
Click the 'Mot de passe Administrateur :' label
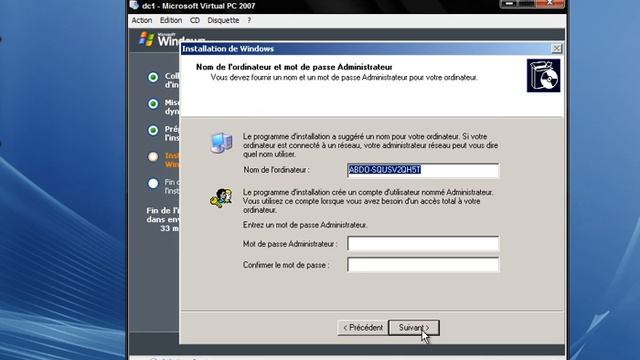290,244
